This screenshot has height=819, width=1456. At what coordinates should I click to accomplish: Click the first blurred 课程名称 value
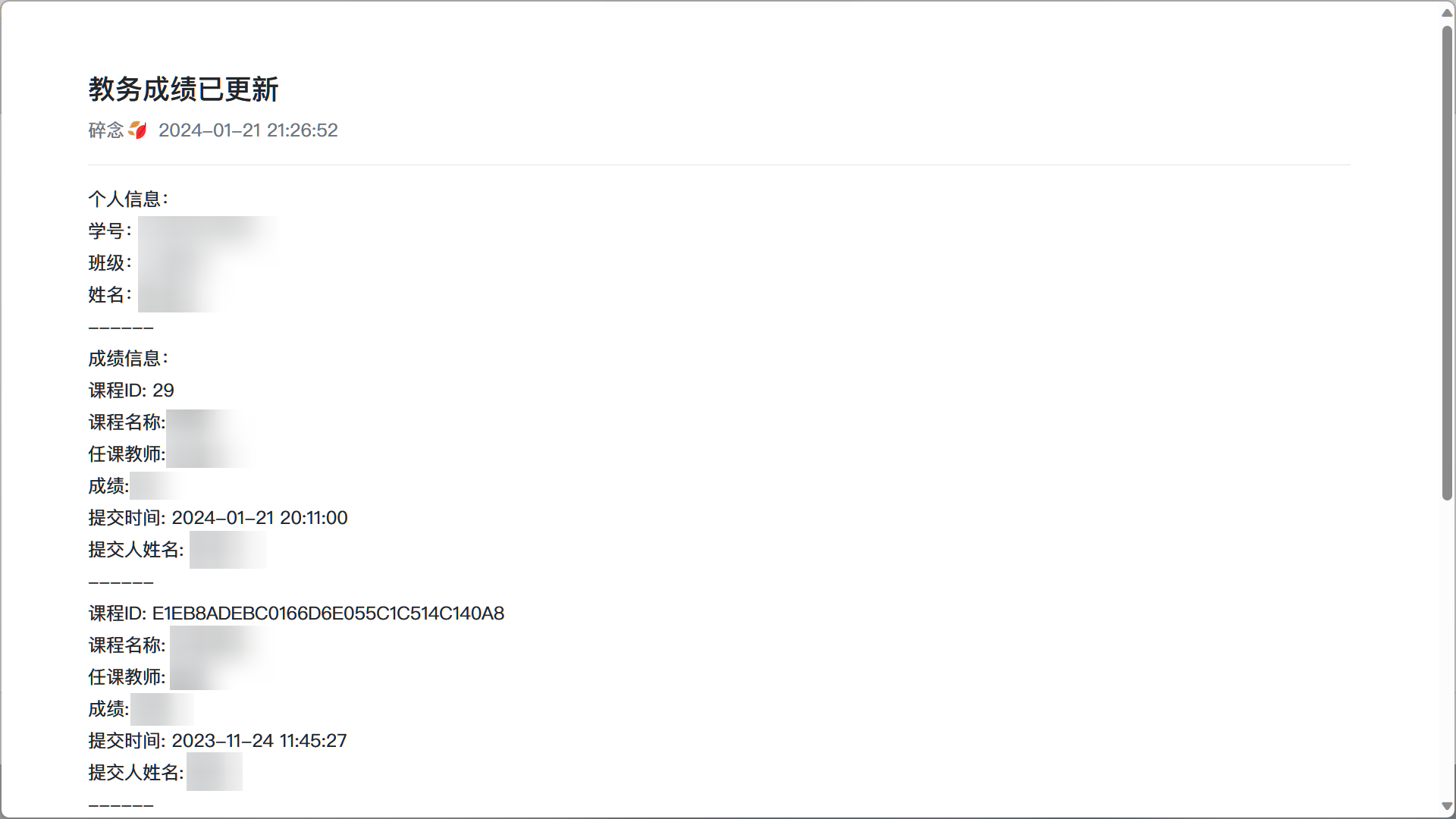[206, 422]
